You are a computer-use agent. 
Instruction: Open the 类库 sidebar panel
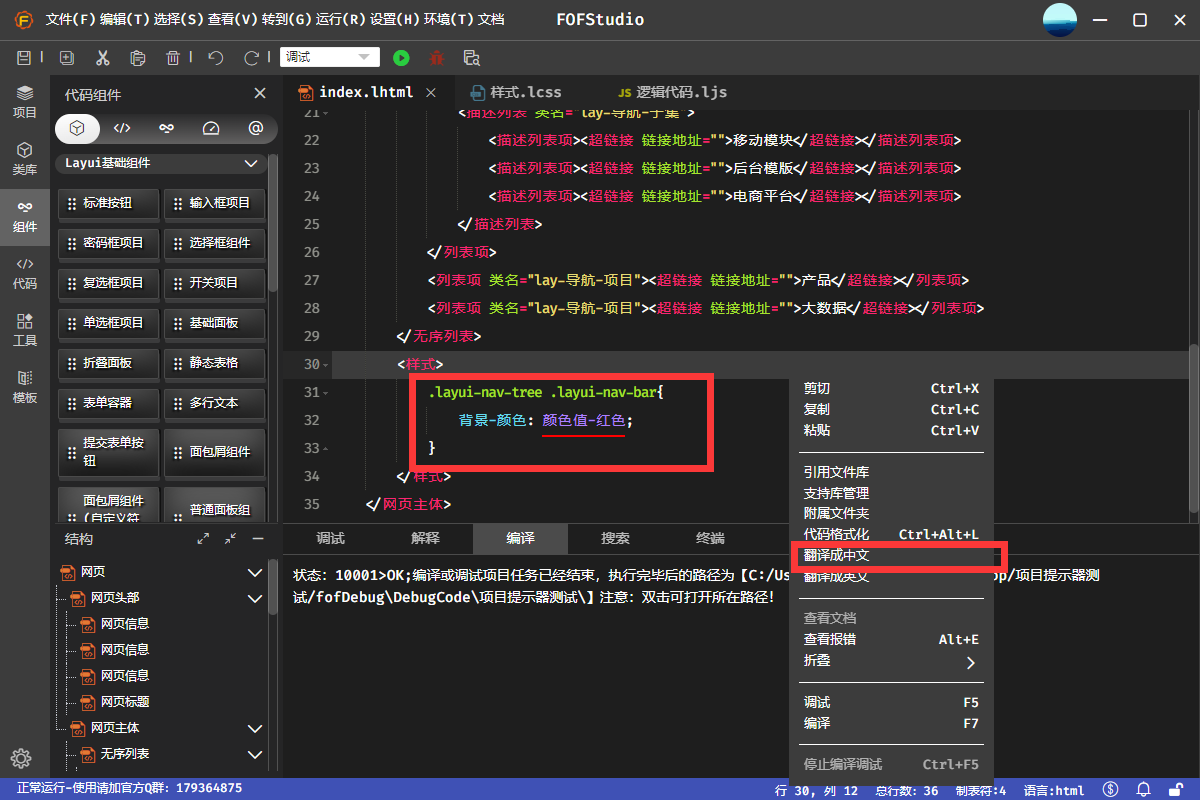coord(25,159)
